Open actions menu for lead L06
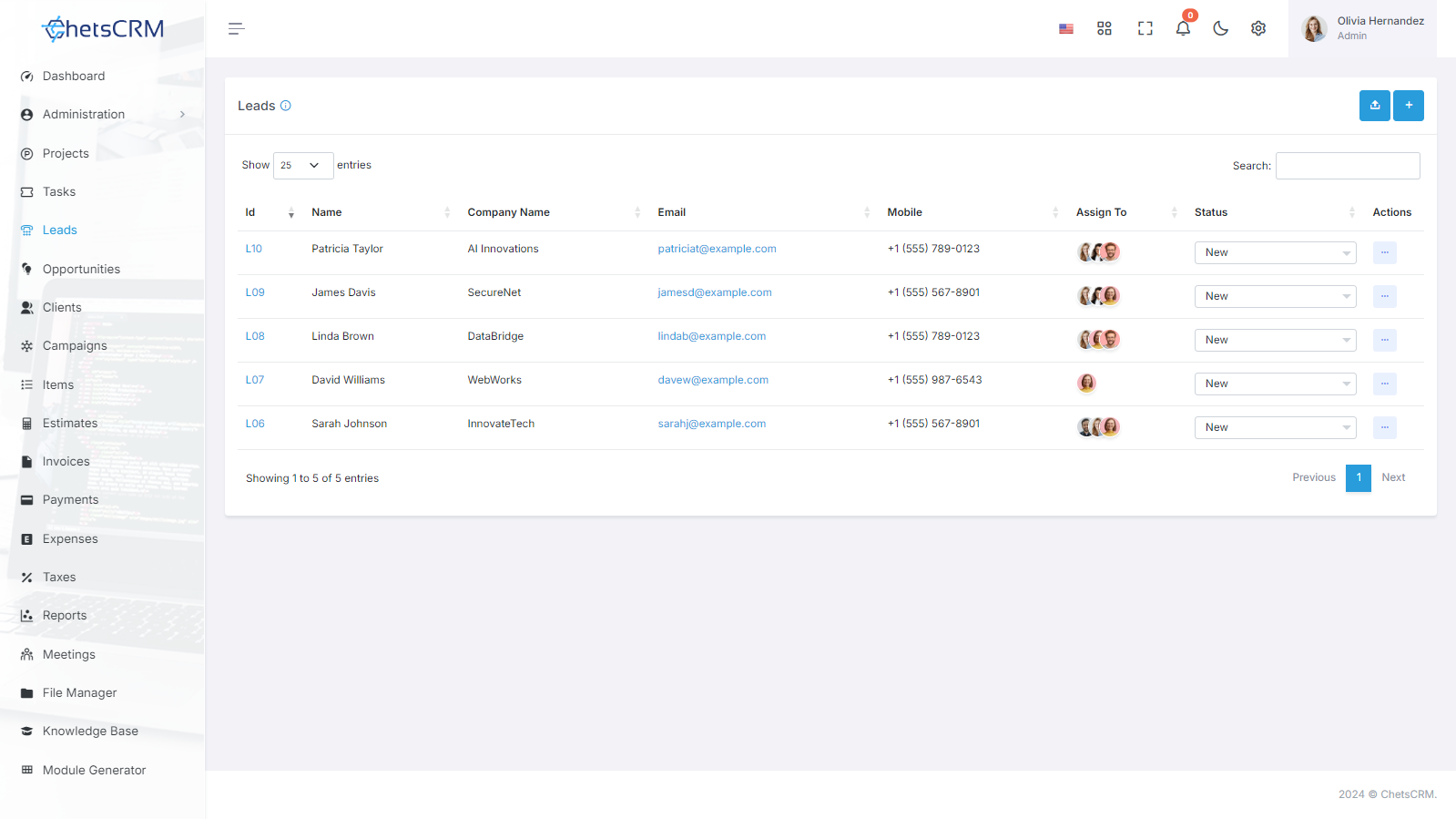The height and width of the screenshot is (819, 1456). coord(1385,427)
